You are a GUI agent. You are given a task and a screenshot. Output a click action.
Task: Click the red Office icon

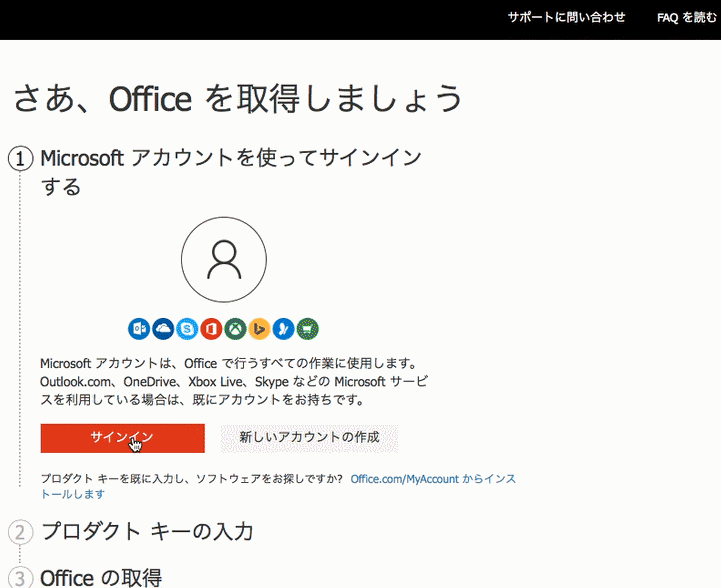click(x=211, y=329)
